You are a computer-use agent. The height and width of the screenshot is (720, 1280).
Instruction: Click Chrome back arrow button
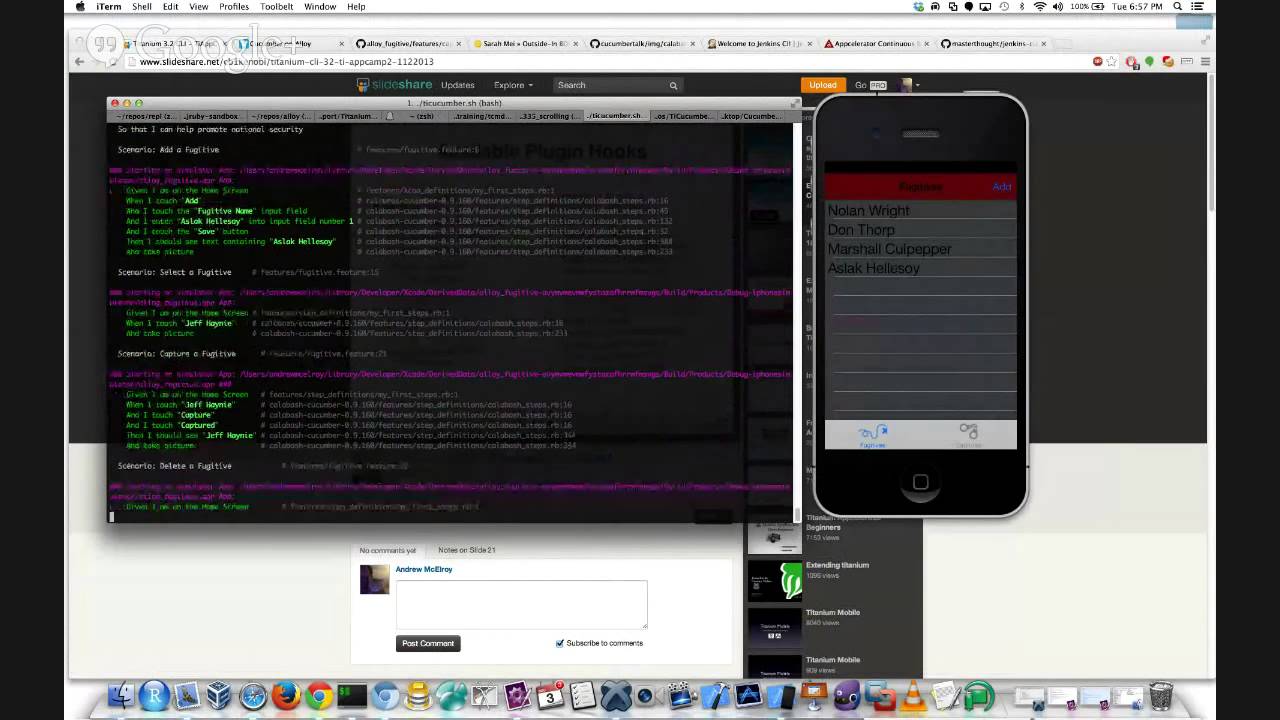[80, 62]
